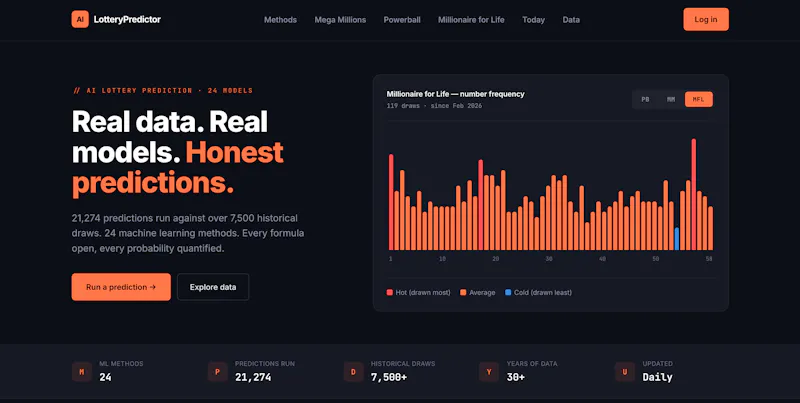Open the Methods nav item

point(280,20)
